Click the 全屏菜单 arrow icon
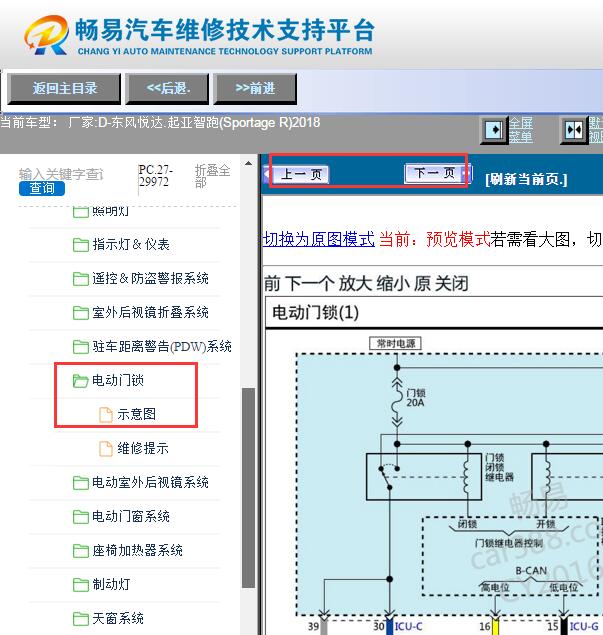Image resolution: width=603 pixels, height=635 pixels. [x=494, y=130]
